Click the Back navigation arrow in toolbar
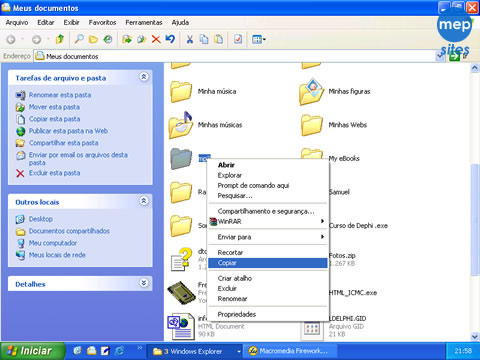 pyautogui.click(x=11, y=40)
